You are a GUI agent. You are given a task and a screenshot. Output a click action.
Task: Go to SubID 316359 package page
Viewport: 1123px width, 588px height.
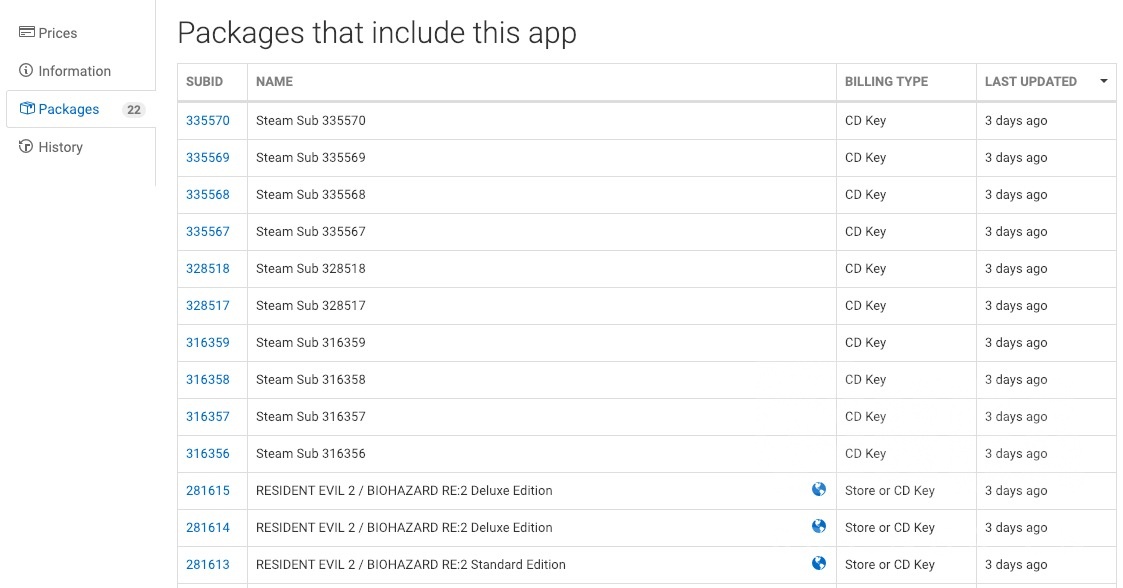(208, 343)
